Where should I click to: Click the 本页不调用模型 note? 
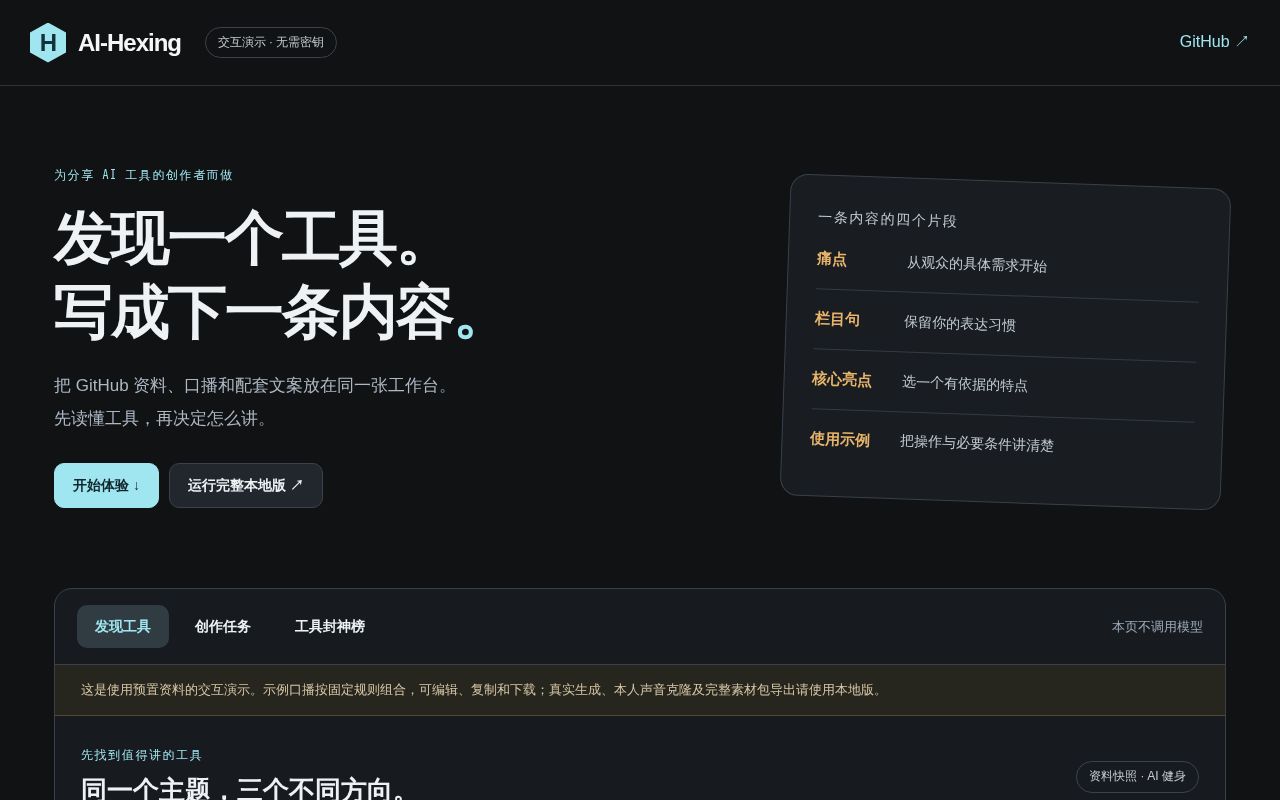point(1157,627)
